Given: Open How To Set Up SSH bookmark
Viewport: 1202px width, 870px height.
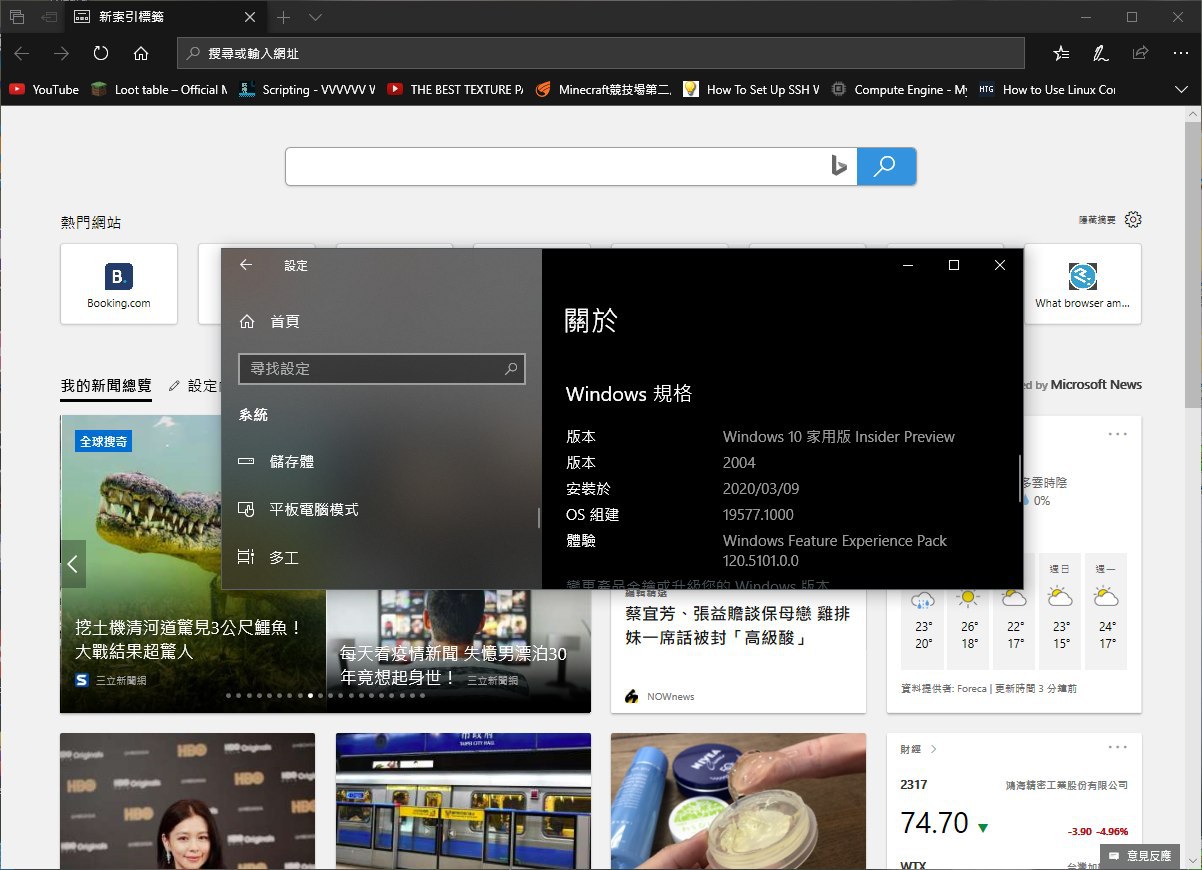Looking at the screenshot, I should pos(751,89).
